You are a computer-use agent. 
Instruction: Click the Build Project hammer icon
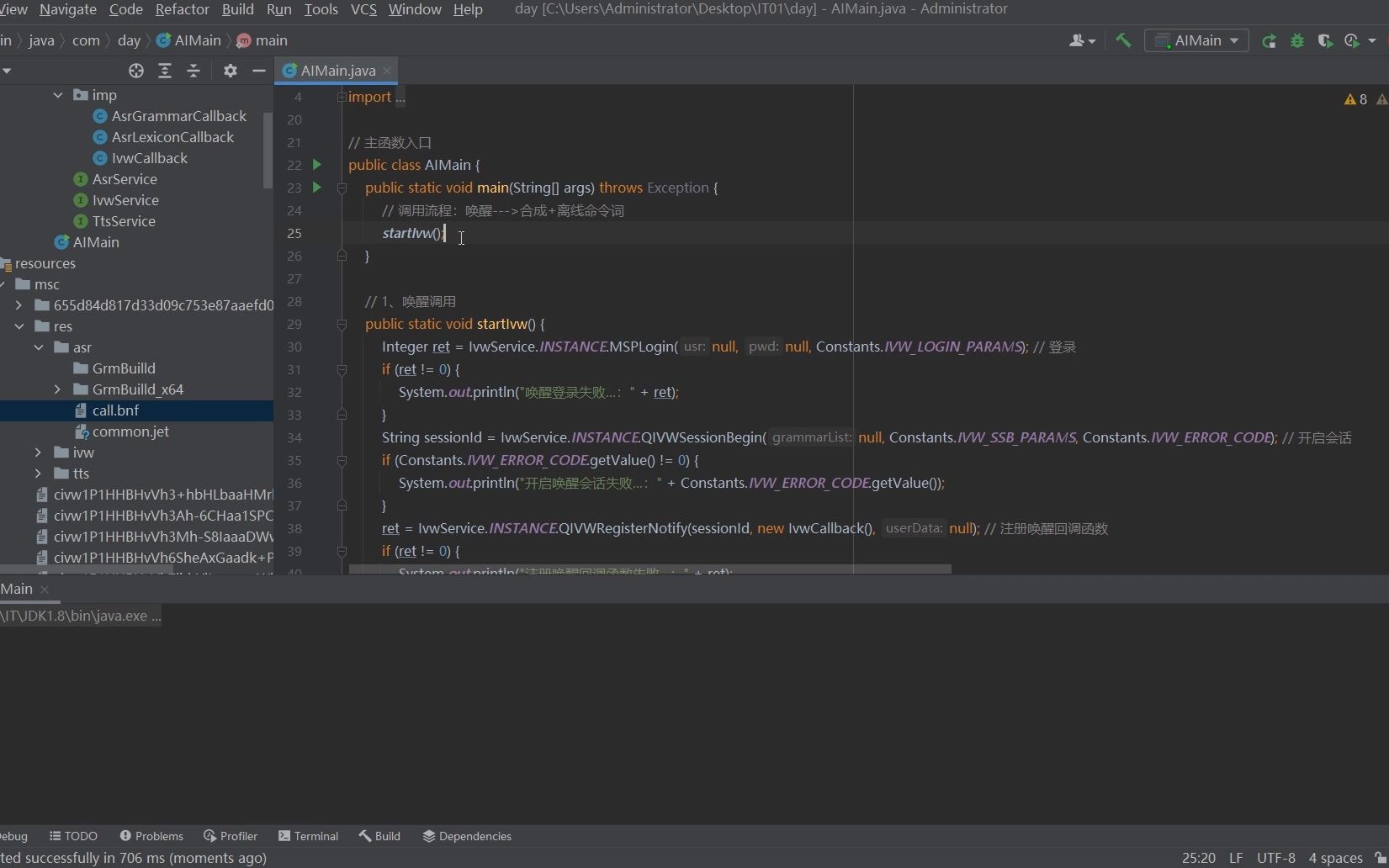pyautogui.click(x=1123, y=40)
